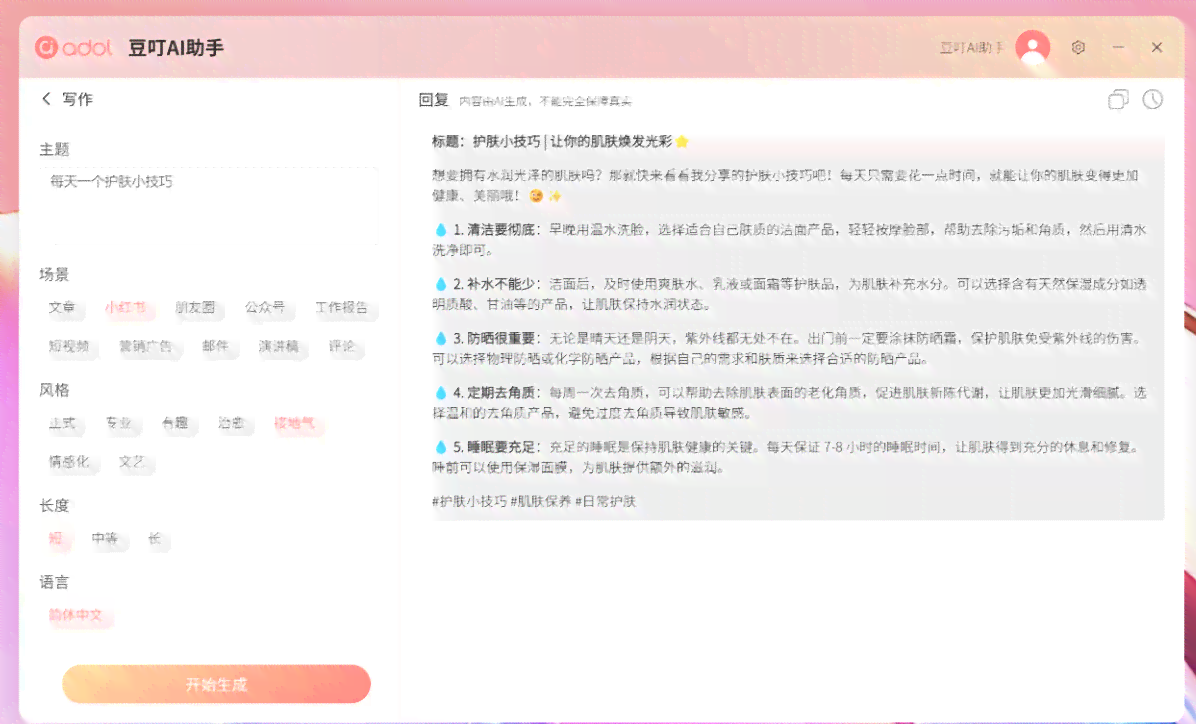Select the 公众号 scene option
Image resolution: width=1196 pixels, height=724 pixels.
coord(265,307)
